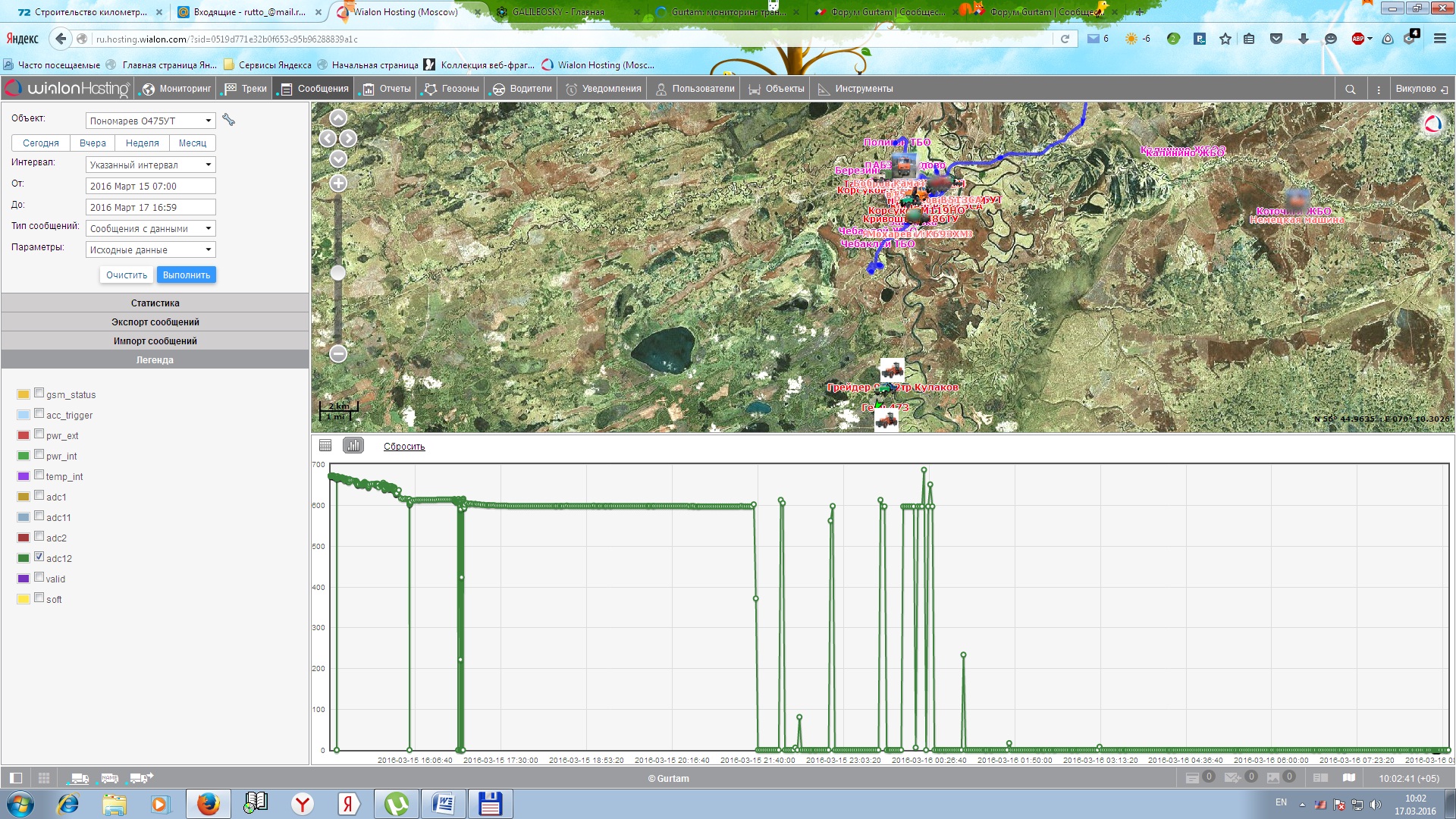This screenshot has width=1456, height=819.
Task: Switch to table view icon above chart
Action: tap(325, 446)
